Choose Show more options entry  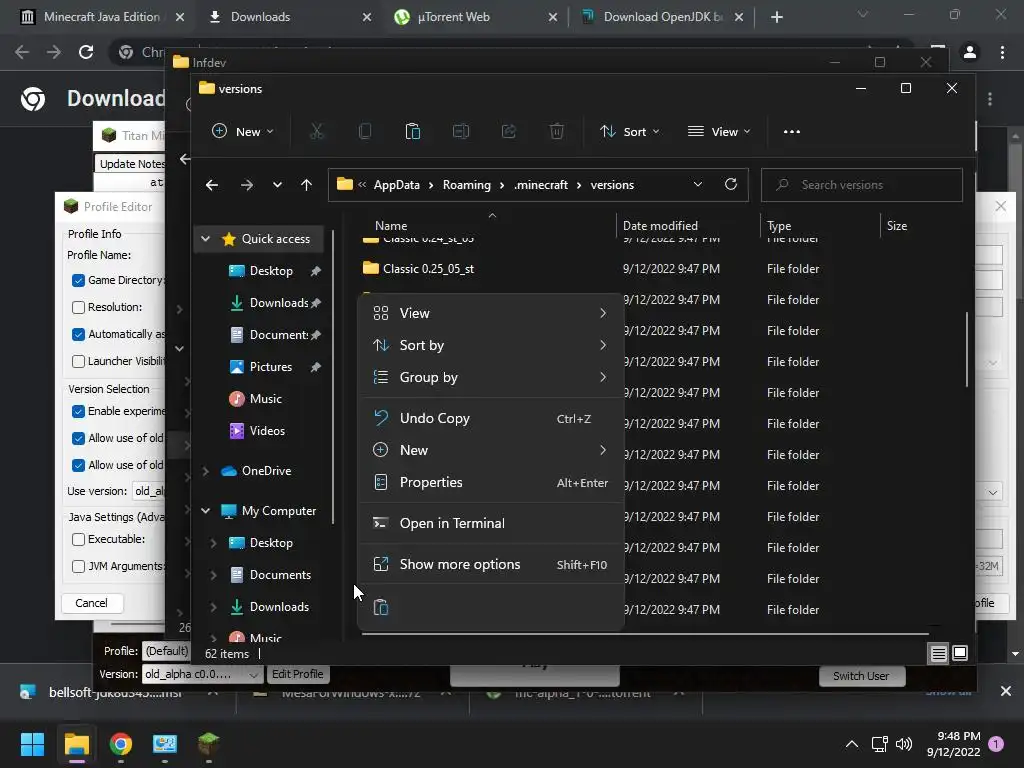490,565
